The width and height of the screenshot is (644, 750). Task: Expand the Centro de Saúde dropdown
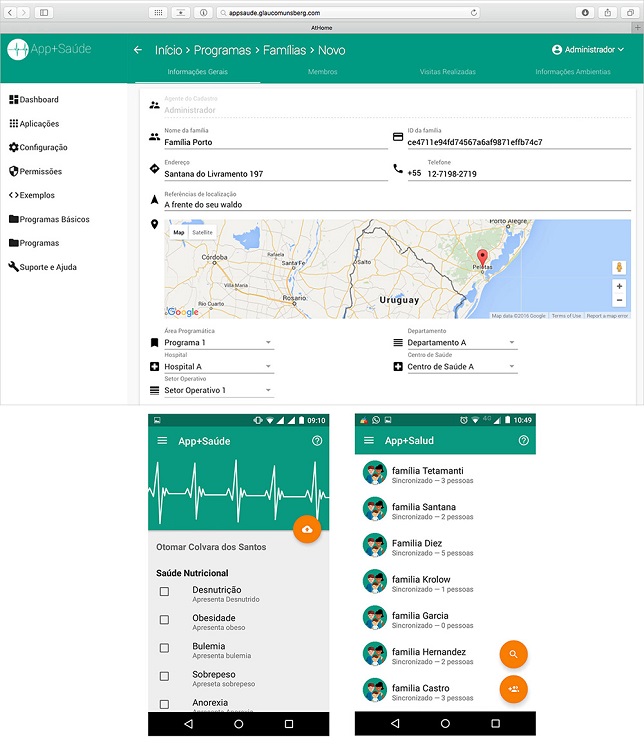click(462, 366)
